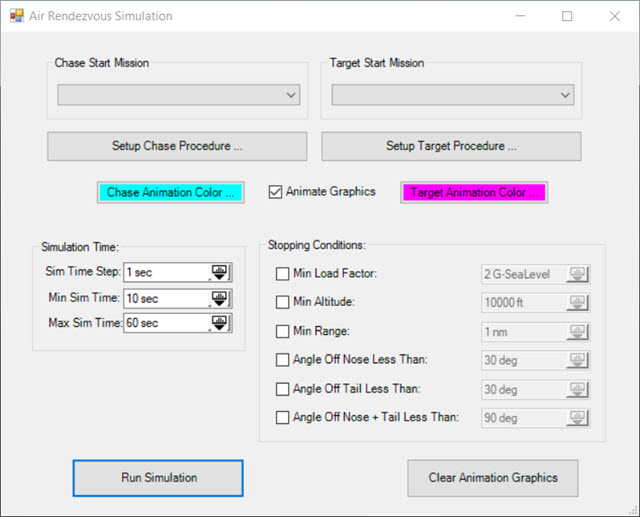640x517 pixels.
Task: Enable the Min Load Factor stopping condition
Action: click(x=282, y=274)
